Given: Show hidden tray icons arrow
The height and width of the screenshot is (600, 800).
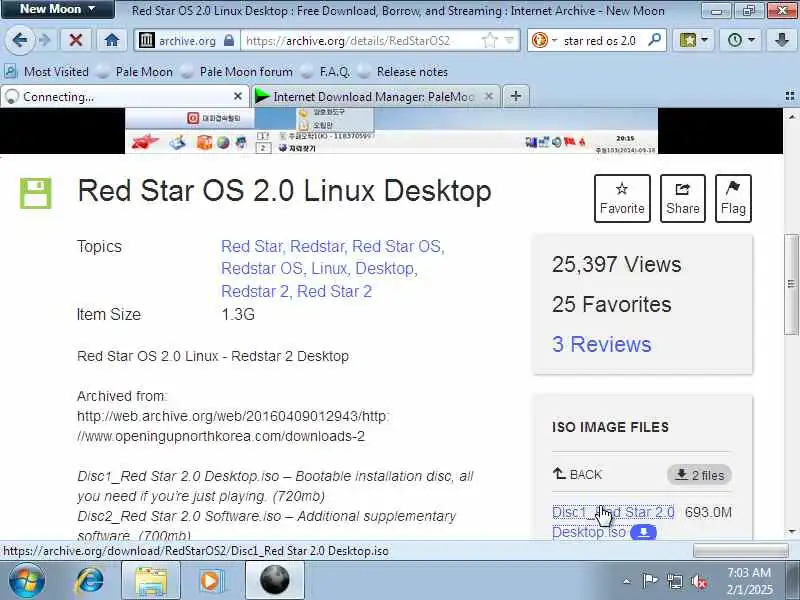Looking at the screenshot, I should click(x=627, y=581).
